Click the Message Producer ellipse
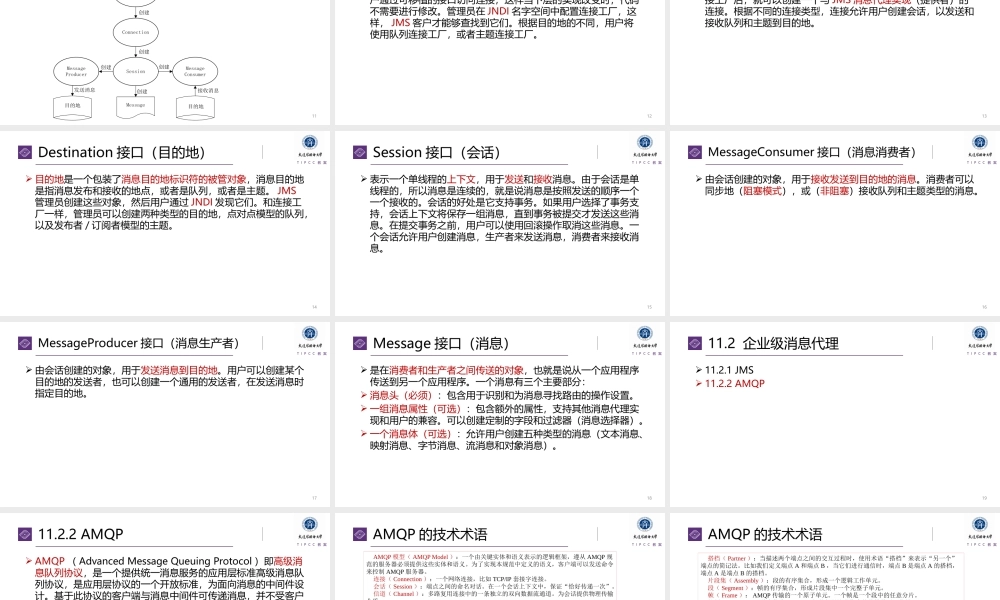The image size is (1000, 600). point(76,72)
